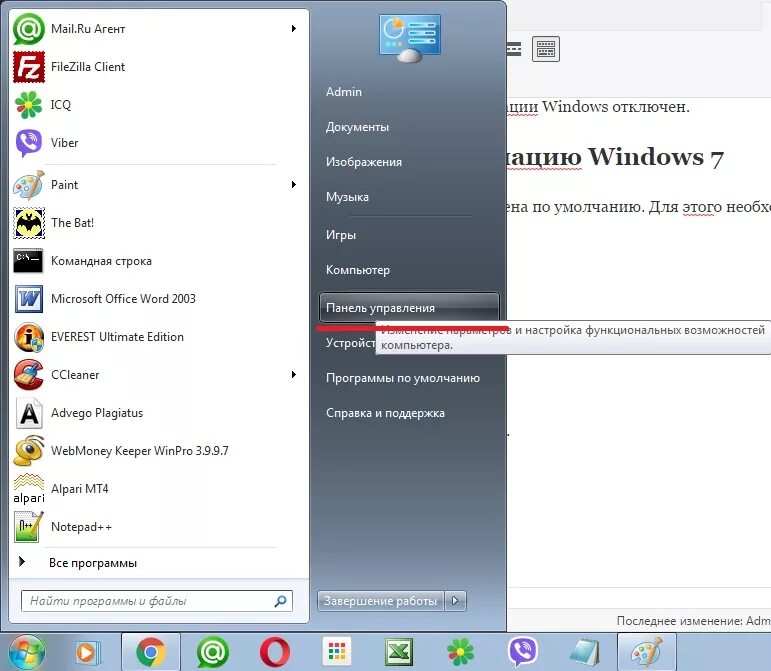Open Панель управления
Screen dimensions: 771x671
pos(409,308)
